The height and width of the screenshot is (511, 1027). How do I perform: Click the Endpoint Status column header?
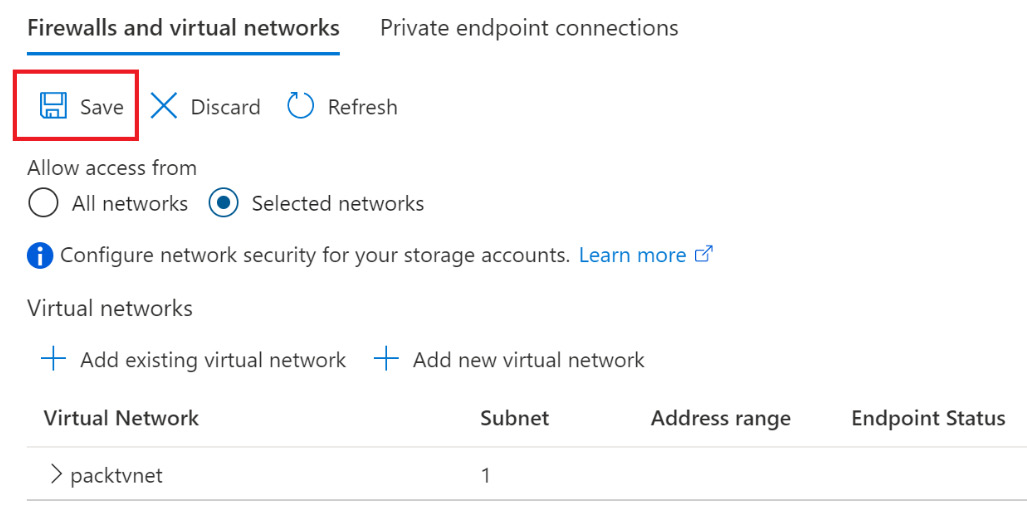(x=928, y=418)
